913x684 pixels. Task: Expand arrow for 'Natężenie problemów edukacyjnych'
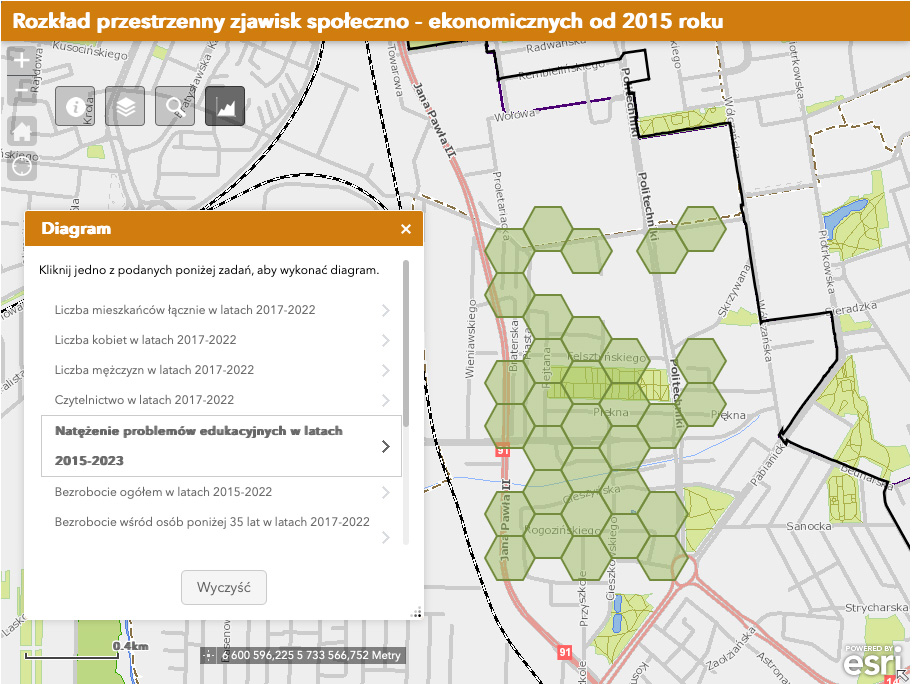click(386, 446)
